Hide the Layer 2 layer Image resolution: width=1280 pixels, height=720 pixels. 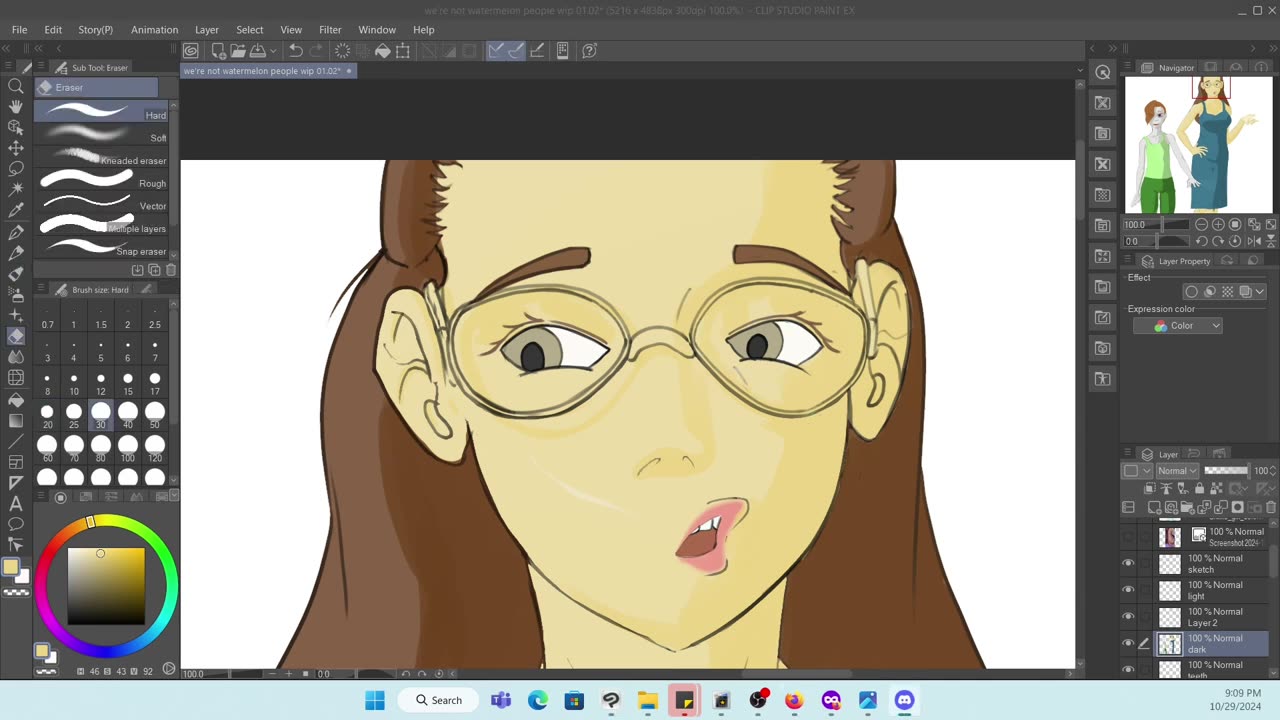click(x=1128, y=617)
